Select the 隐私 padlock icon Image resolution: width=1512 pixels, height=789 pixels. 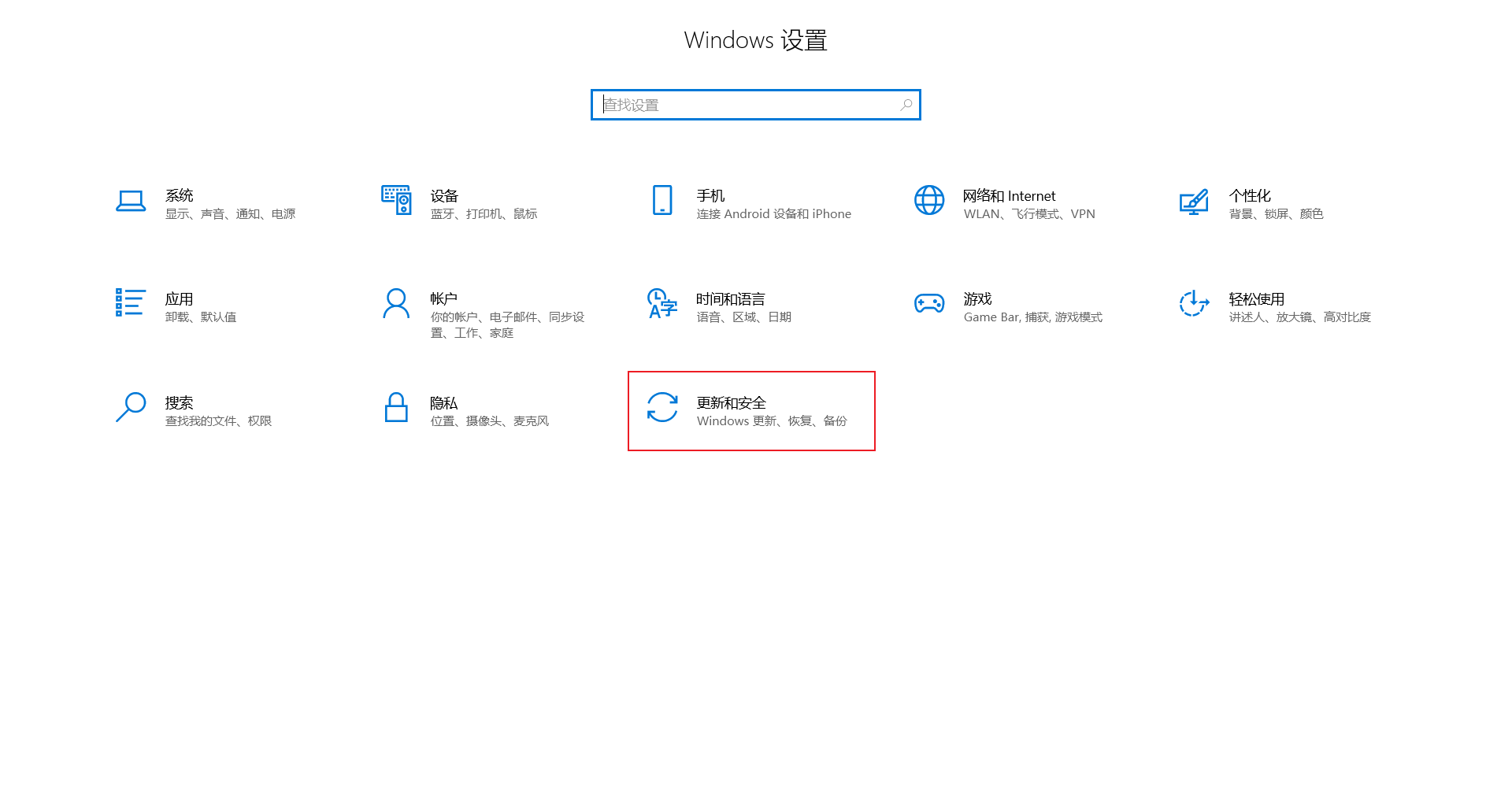pos(396,407)
